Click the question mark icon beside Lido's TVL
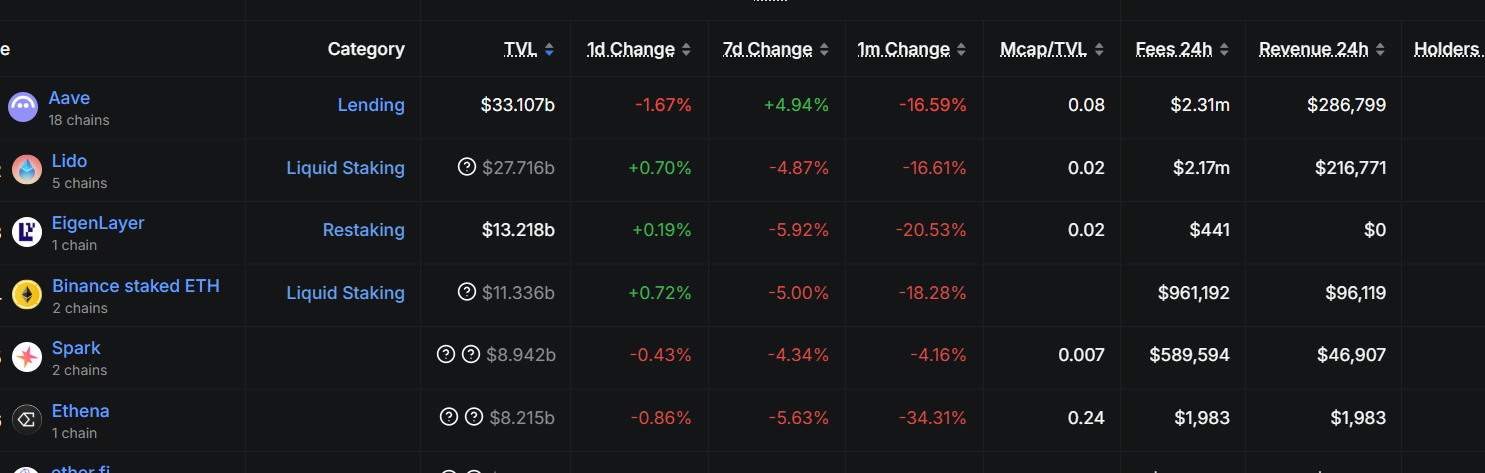The width and height of the screenshot is (1485, 473). click(466, 167)
